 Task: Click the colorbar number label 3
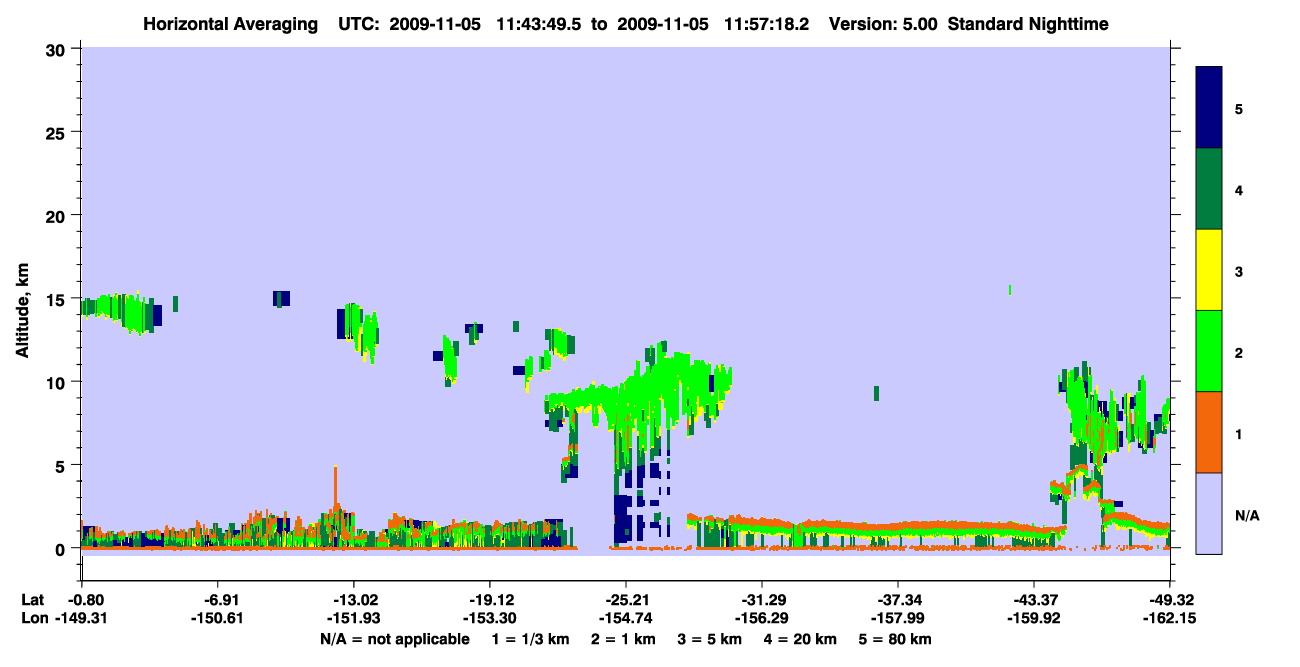click(x=1238, y=271)
